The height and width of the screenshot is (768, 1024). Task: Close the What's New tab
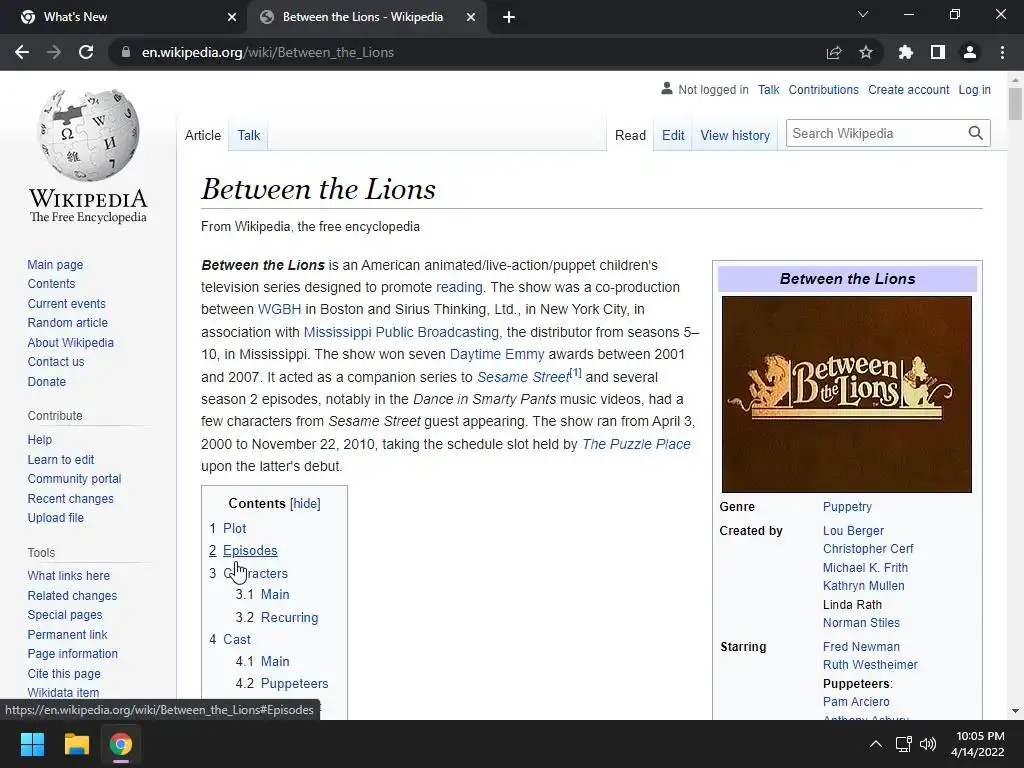pyautogui.click(x=232, y=17)
